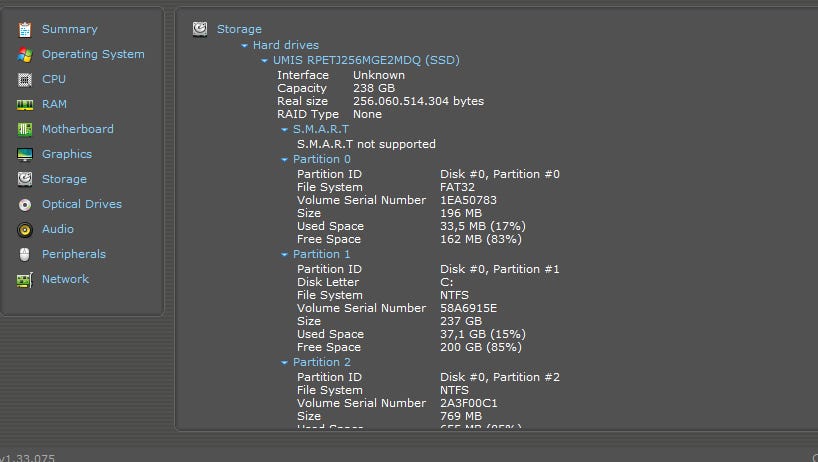818x462 pixels.
Task: Click the CPU chip icon
Action: point(24,80)
